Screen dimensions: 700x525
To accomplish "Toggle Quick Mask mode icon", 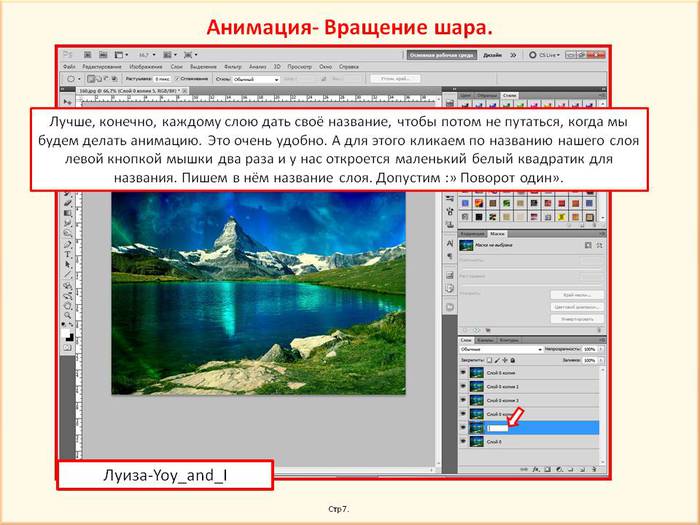I will tap(68, 347).
